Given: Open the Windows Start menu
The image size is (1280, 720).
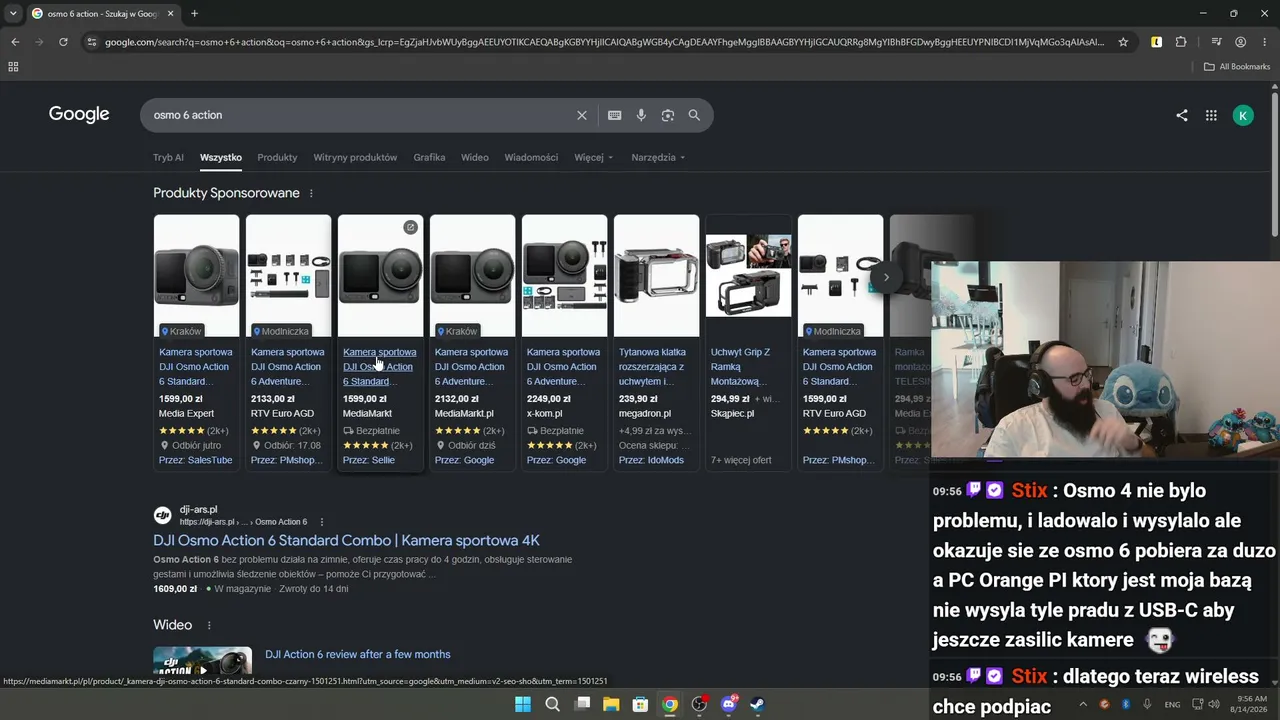Looking at the screenshot, I should [523, 704].
